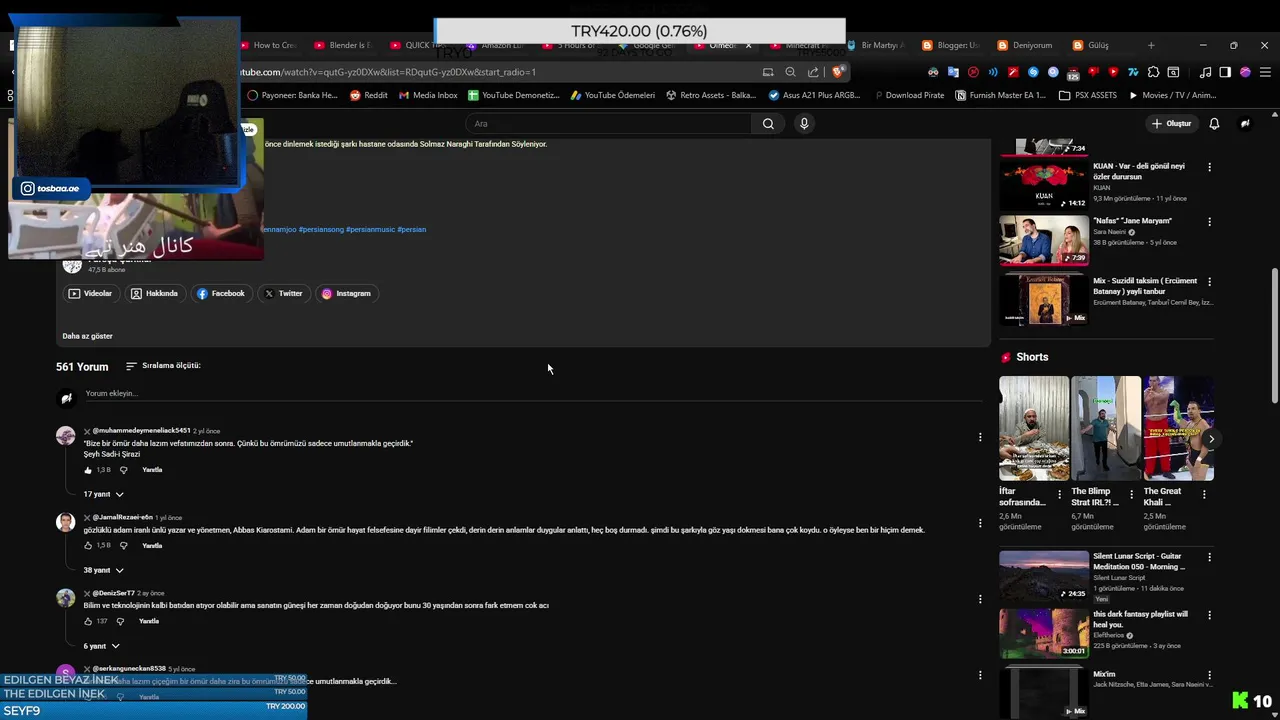Open options menu for muhammedeymeneliack5451 comment

coord(980,437)
